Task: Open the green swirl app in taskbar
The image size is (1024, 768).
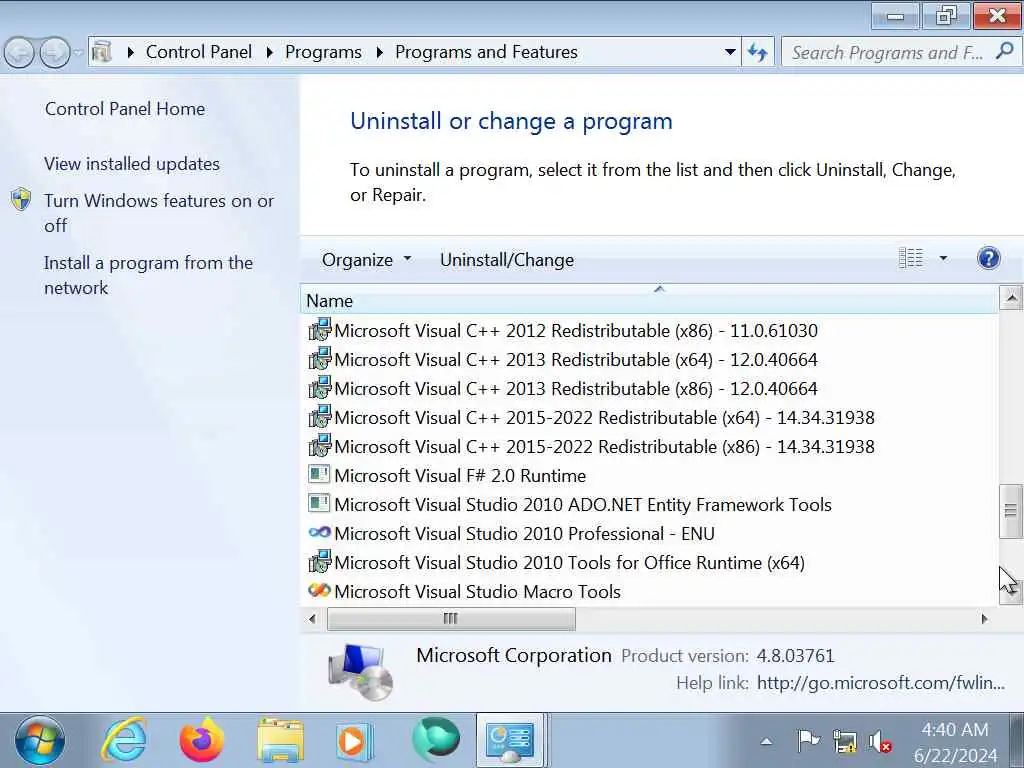Action: [x=436, y=741]
